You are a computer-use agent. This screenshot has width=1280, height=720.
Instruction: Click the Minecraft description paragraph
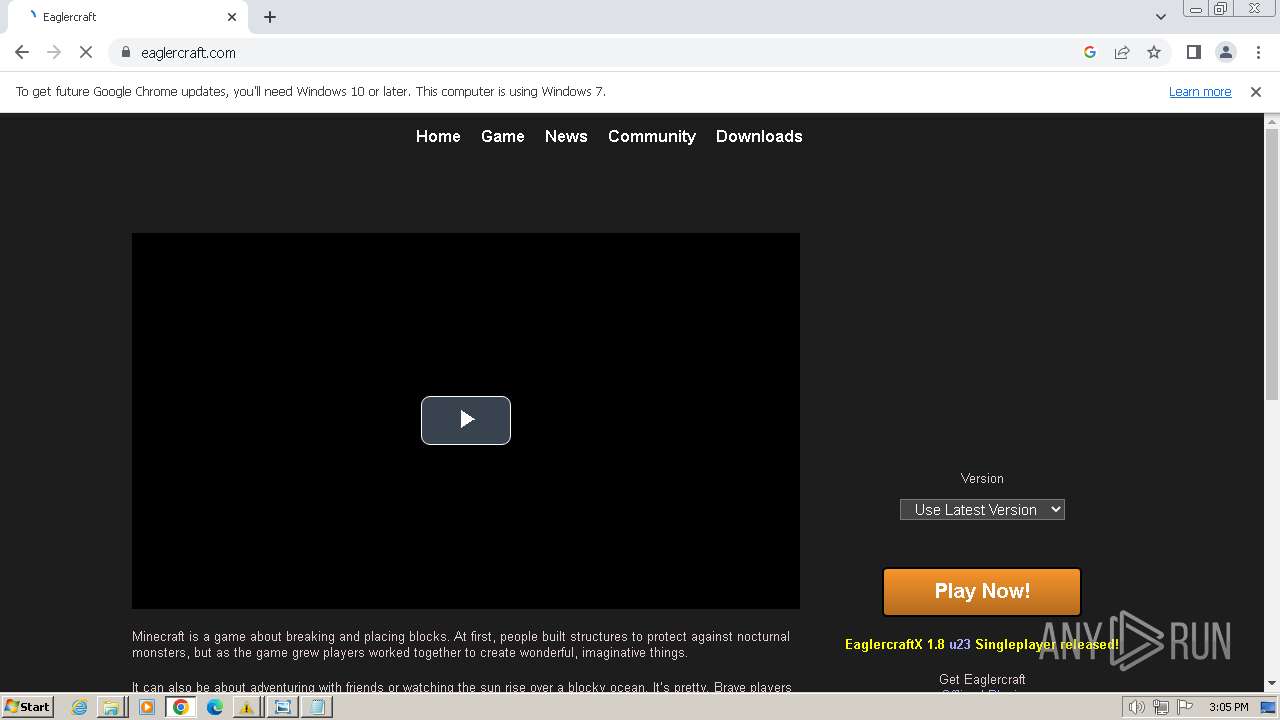coord(461,644)
